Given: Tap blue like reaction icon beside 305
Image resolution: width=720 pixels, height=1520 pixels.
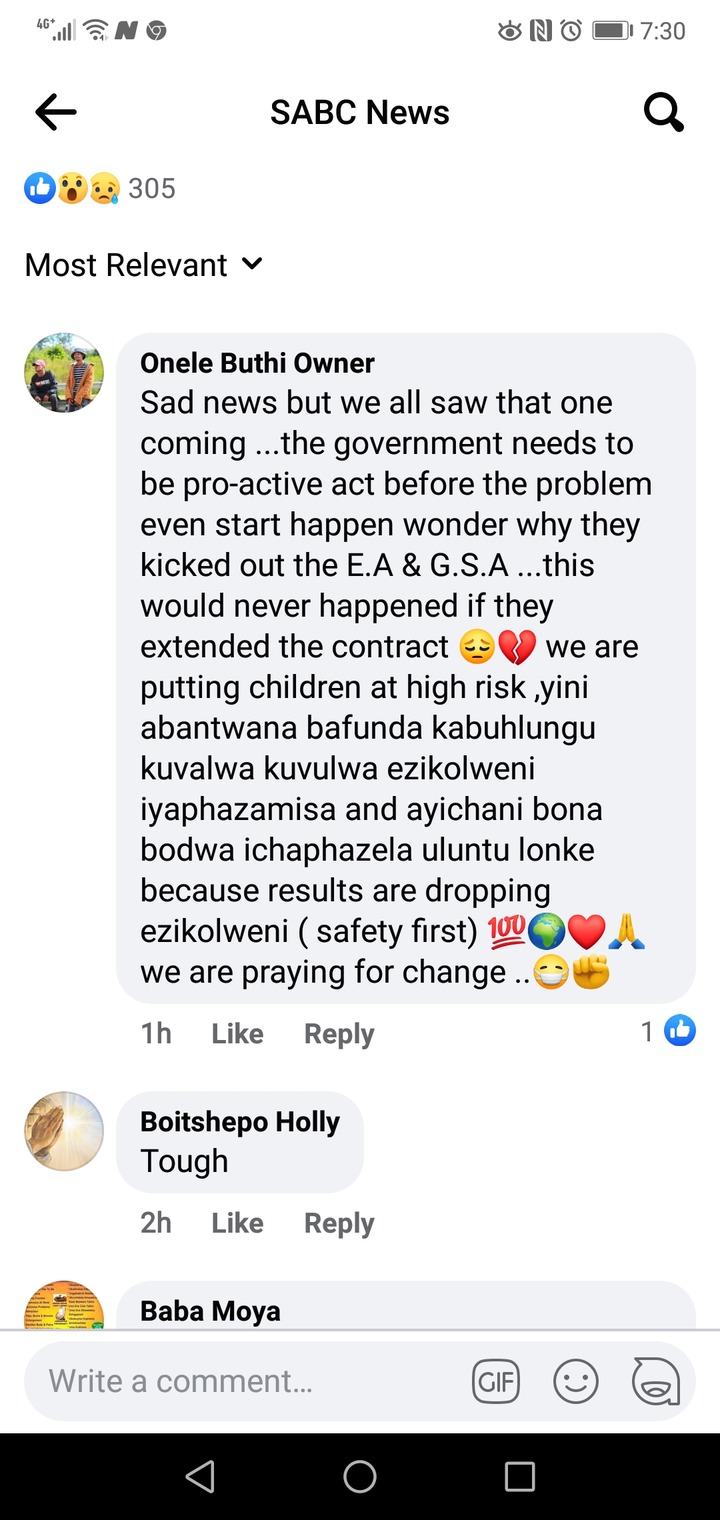Looking at the screenshot, I should click(40, 188).
